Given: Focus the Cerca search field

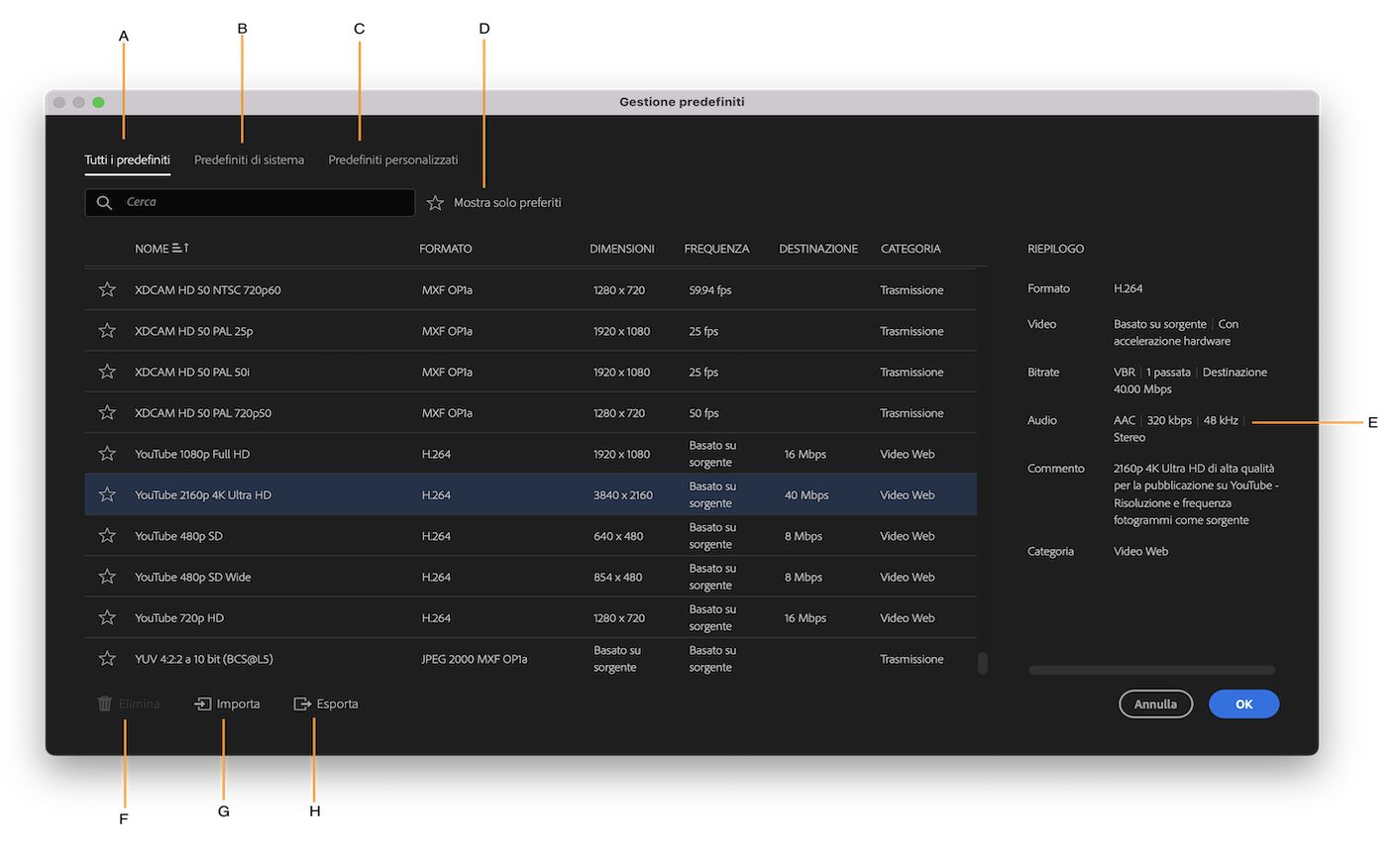Looking at the screenshot, I should tap(250, 202).
